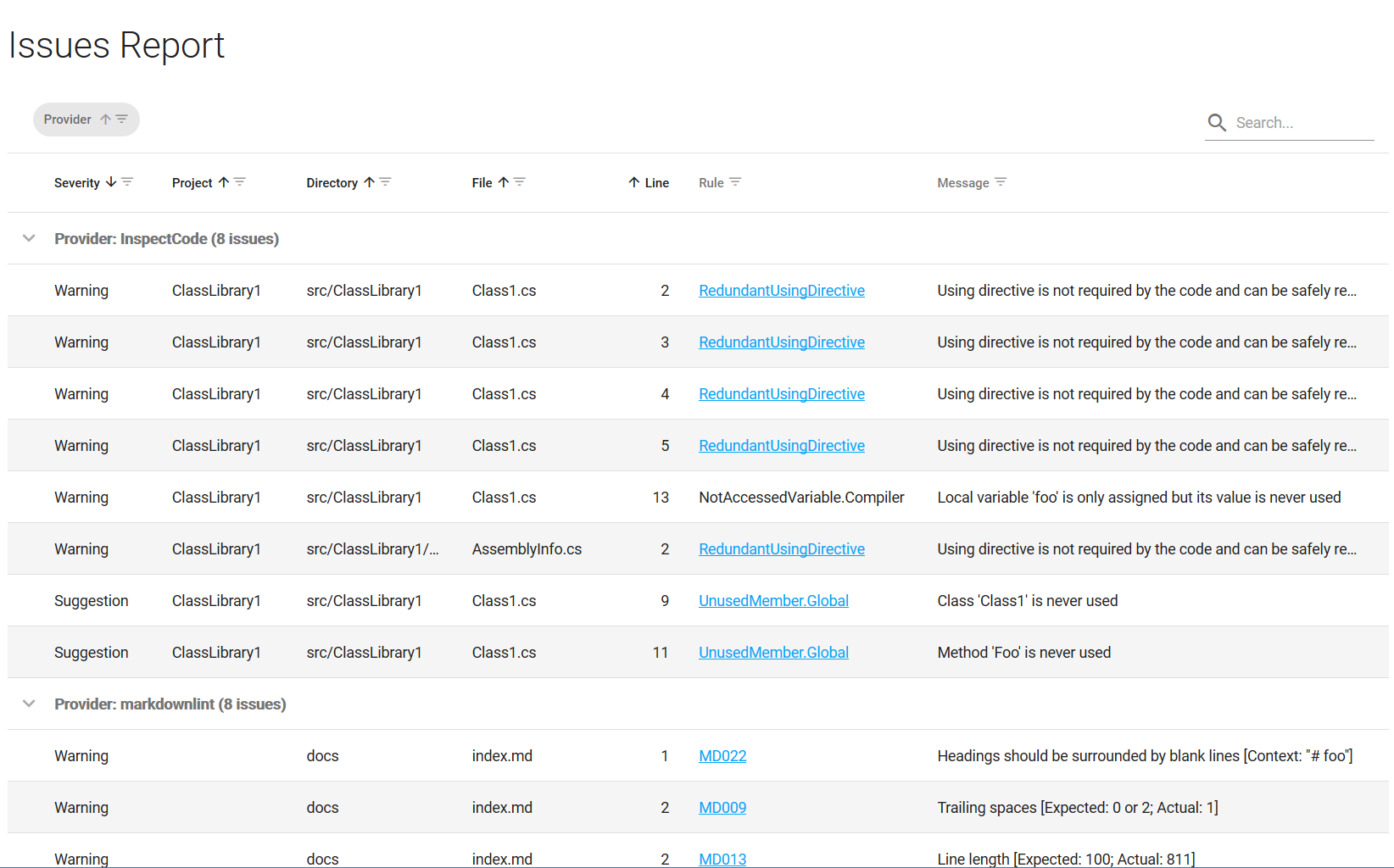Click the Issues Report page title

[x=116, y=45]
